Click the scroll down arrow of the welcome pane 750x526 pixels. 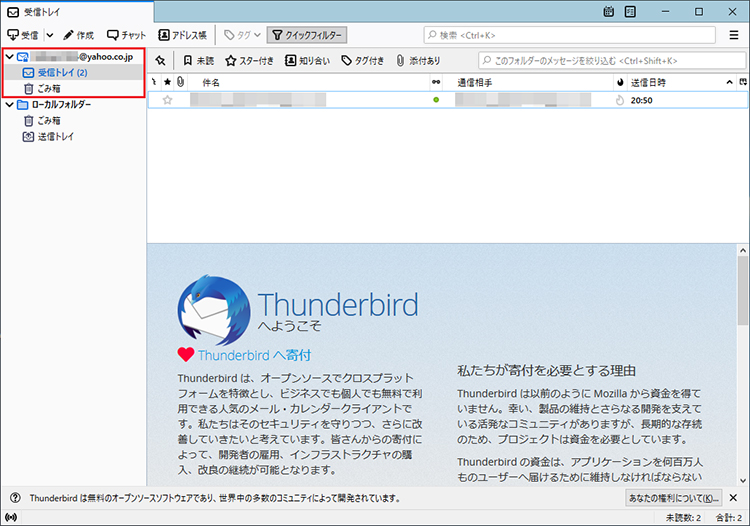click(742, 481)
